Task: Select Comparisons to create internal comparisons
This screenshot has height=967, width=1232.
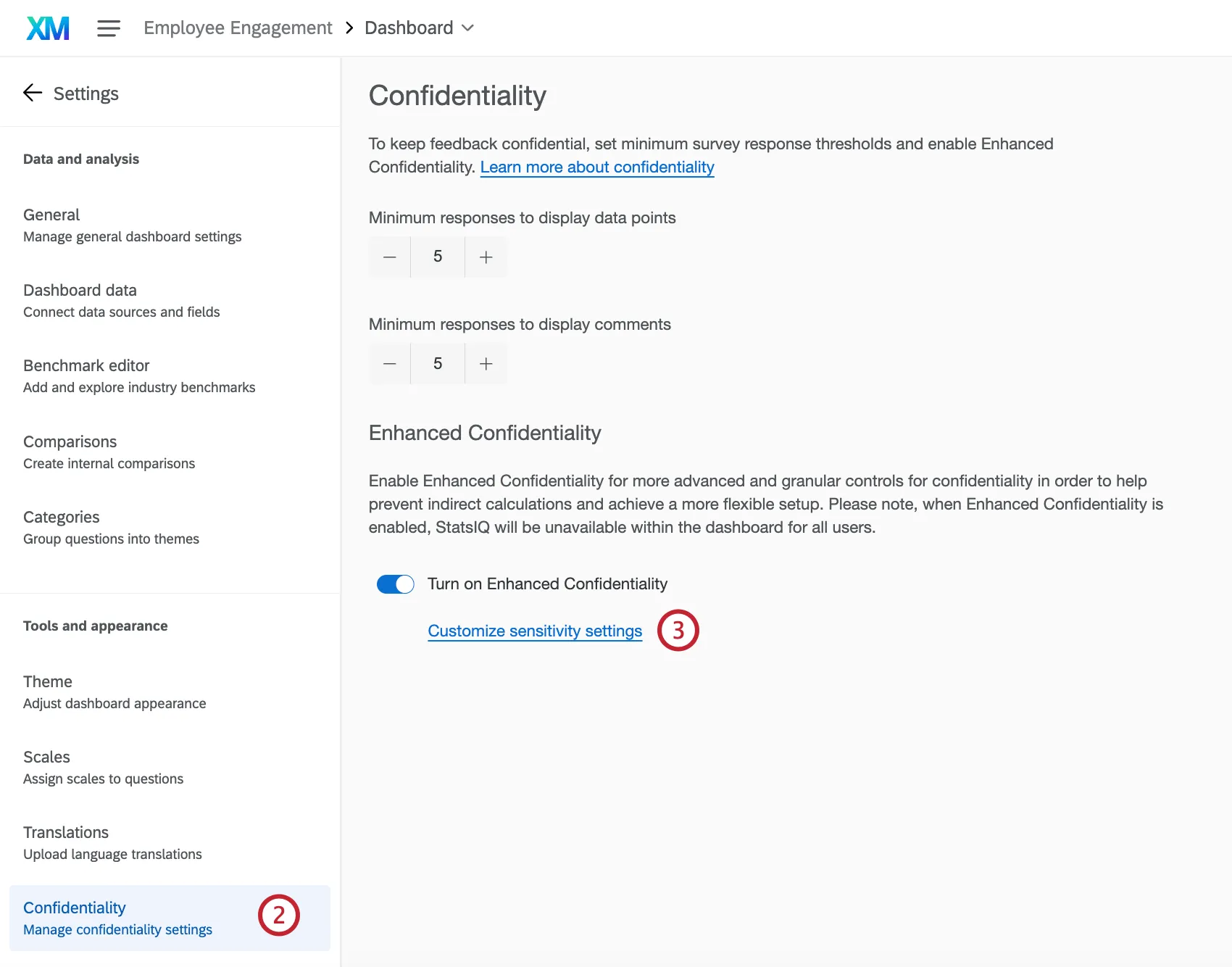Action: point(70,441)
